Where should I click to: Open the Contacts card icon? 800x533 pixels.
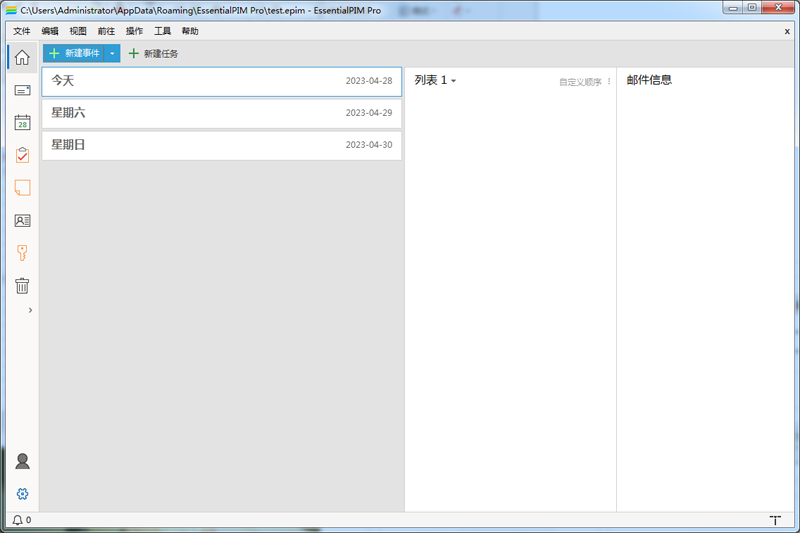[22, 221]
